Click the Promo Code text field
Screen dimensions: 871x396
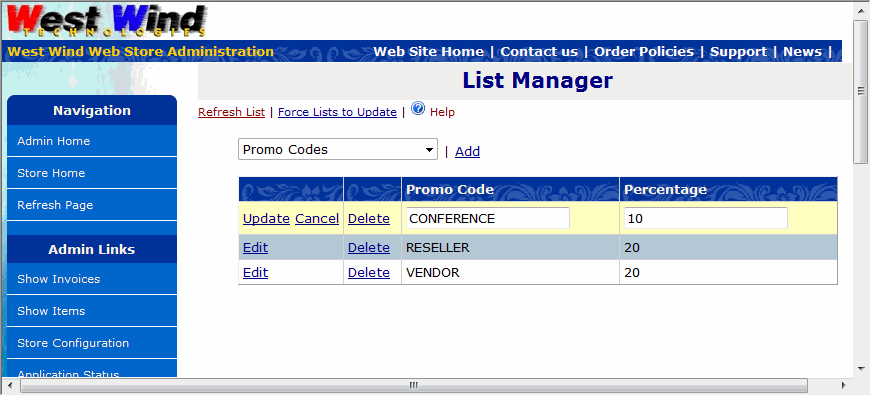click(488, 218)
